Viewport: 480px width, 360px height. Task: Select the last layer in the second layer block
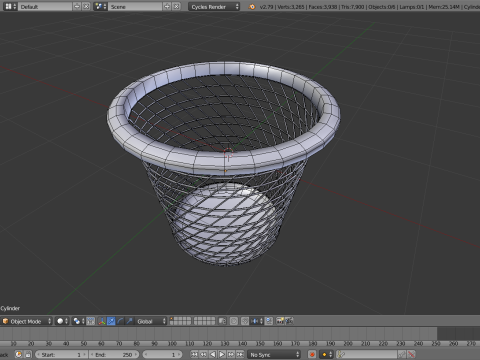(x=213, y=323)
